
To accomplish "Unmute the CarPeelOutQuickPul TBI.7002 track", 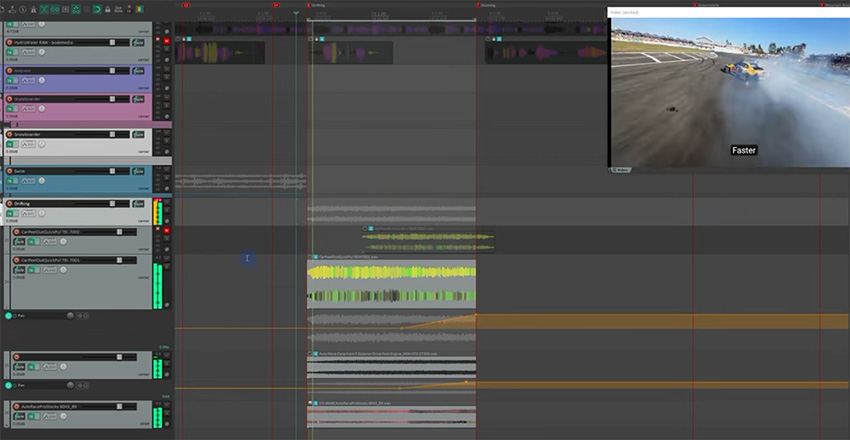I will [x=166, y=230].
